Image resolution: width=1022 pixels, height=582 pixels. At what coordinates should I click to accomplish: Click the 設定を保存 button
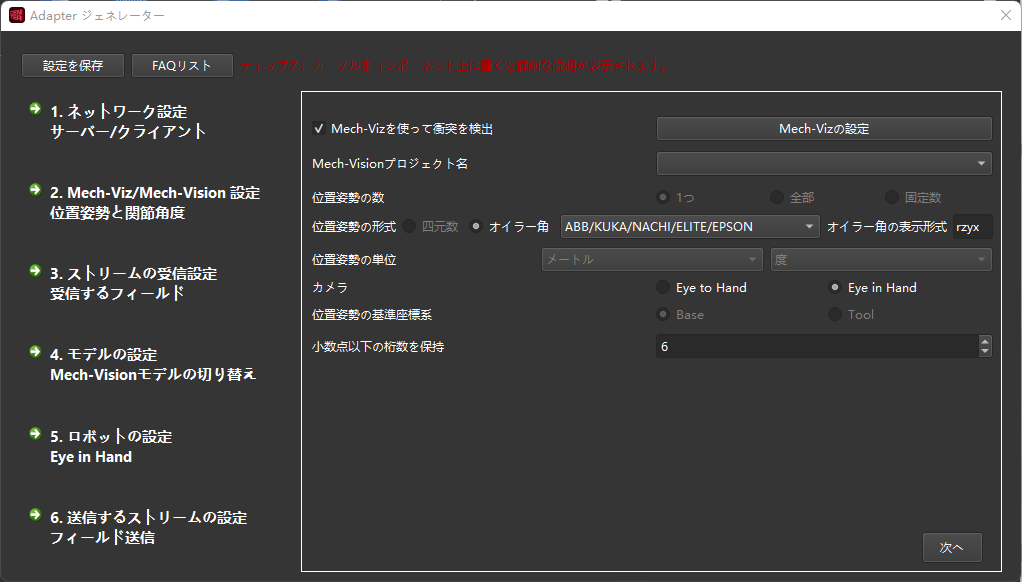pos(73,65)
